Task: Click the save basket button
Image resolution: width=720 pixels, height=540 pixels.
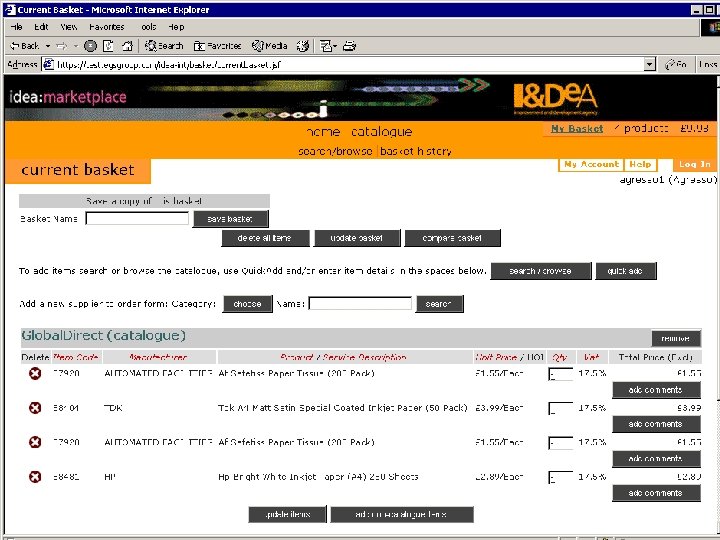Action: click(x=231, y=219)
